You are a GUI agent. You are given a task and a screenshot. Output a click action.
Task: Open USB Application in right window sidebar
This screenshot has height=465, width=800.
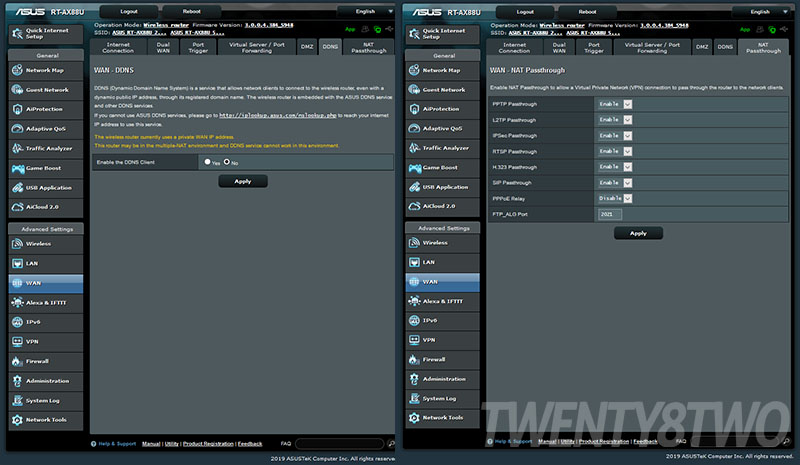click(442, 187)
